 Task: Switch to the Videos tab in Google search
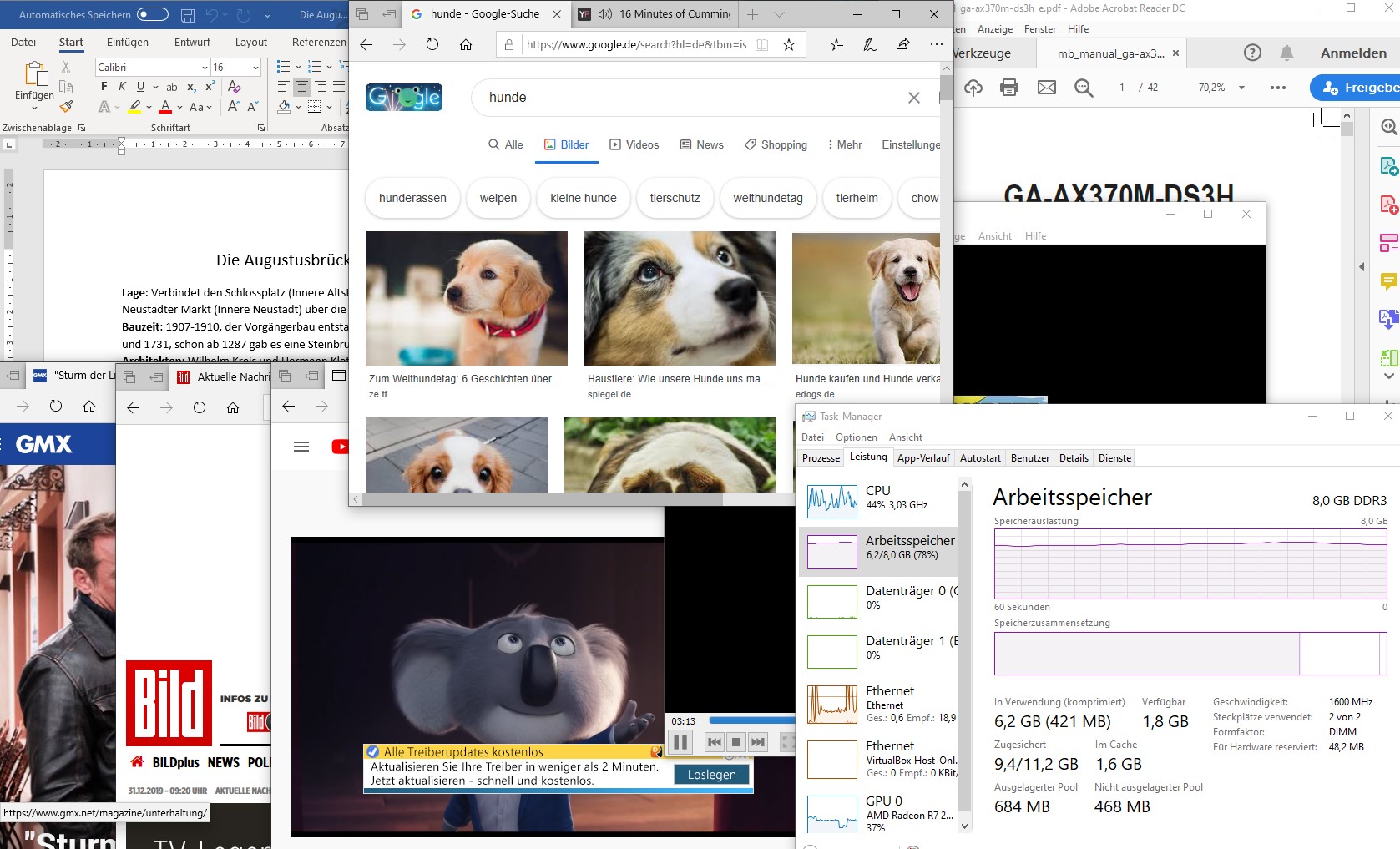point(634,144)
